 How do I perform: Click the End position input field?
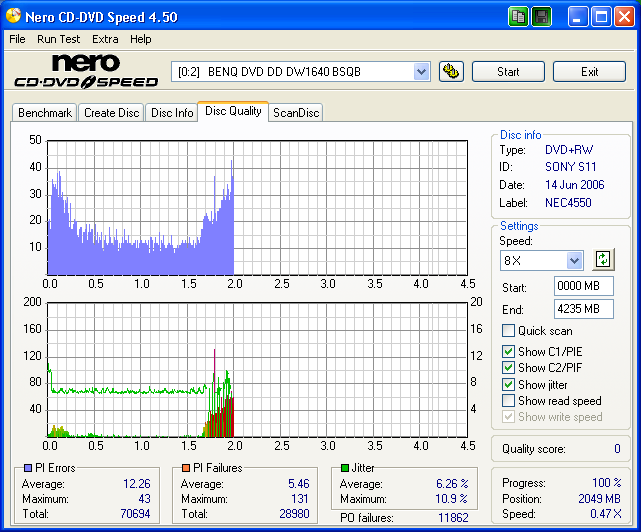tap(583, 309)
